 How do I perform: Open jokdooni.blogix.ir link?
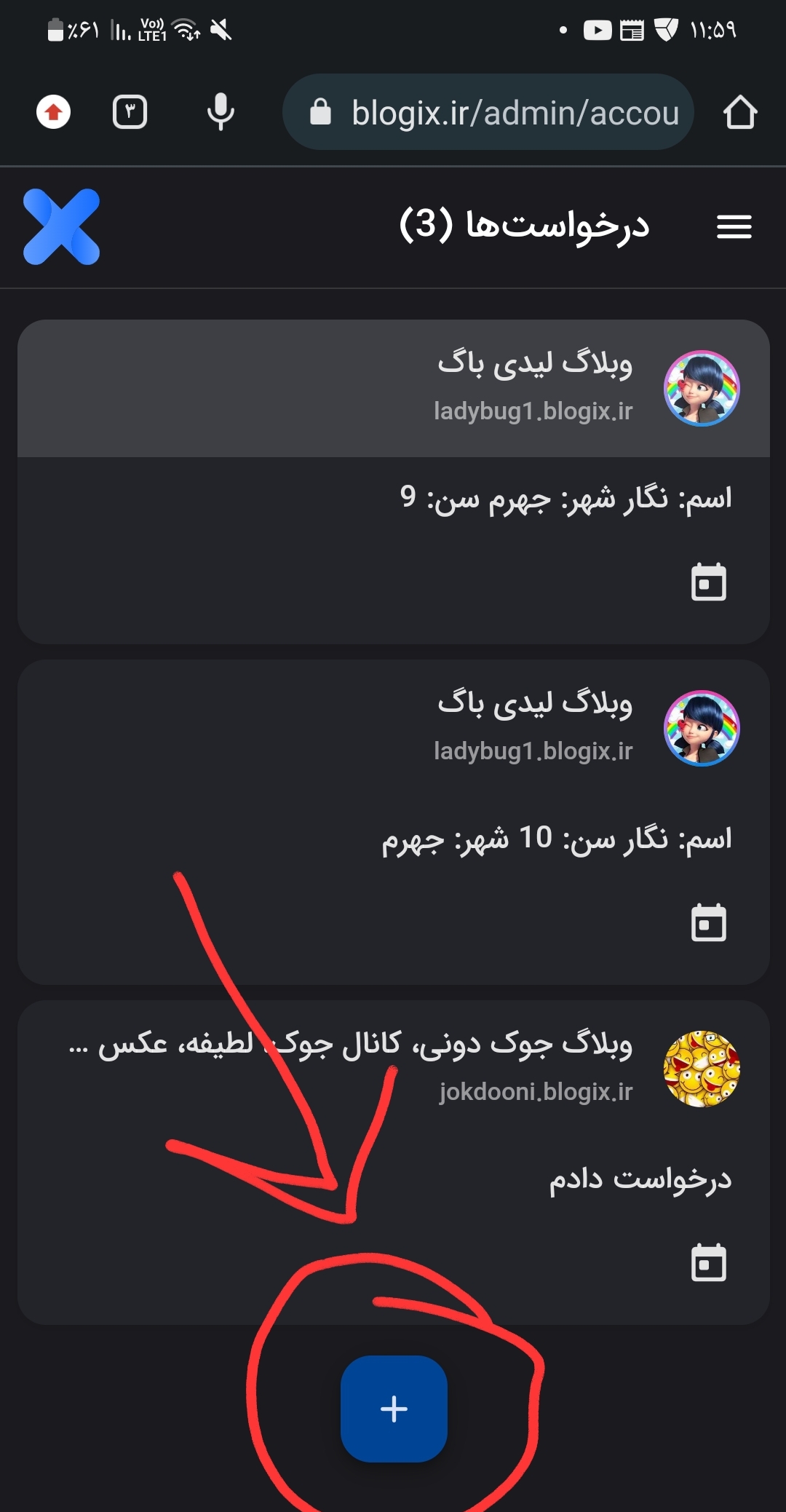click(x=536, y=1092)
